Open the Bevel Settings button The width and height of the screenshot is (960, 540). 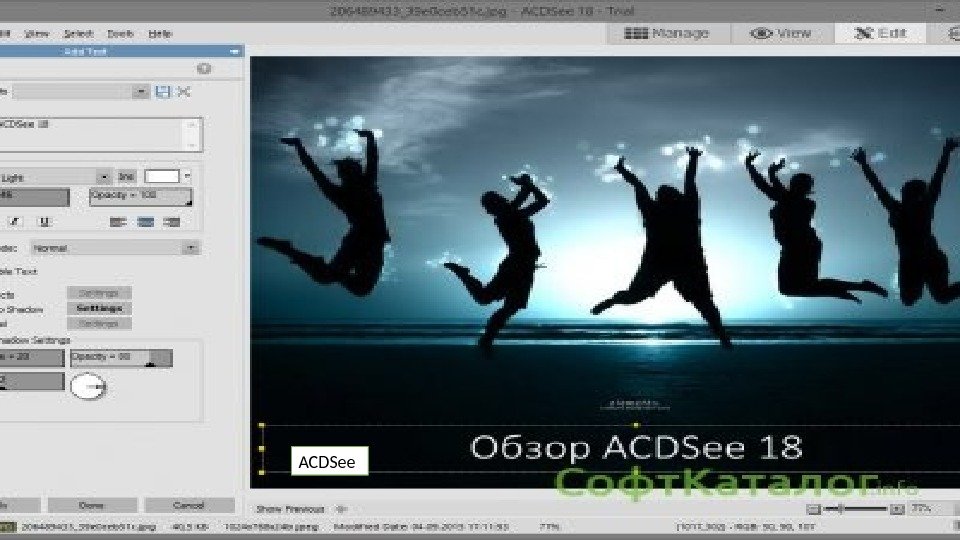[99, 323]
